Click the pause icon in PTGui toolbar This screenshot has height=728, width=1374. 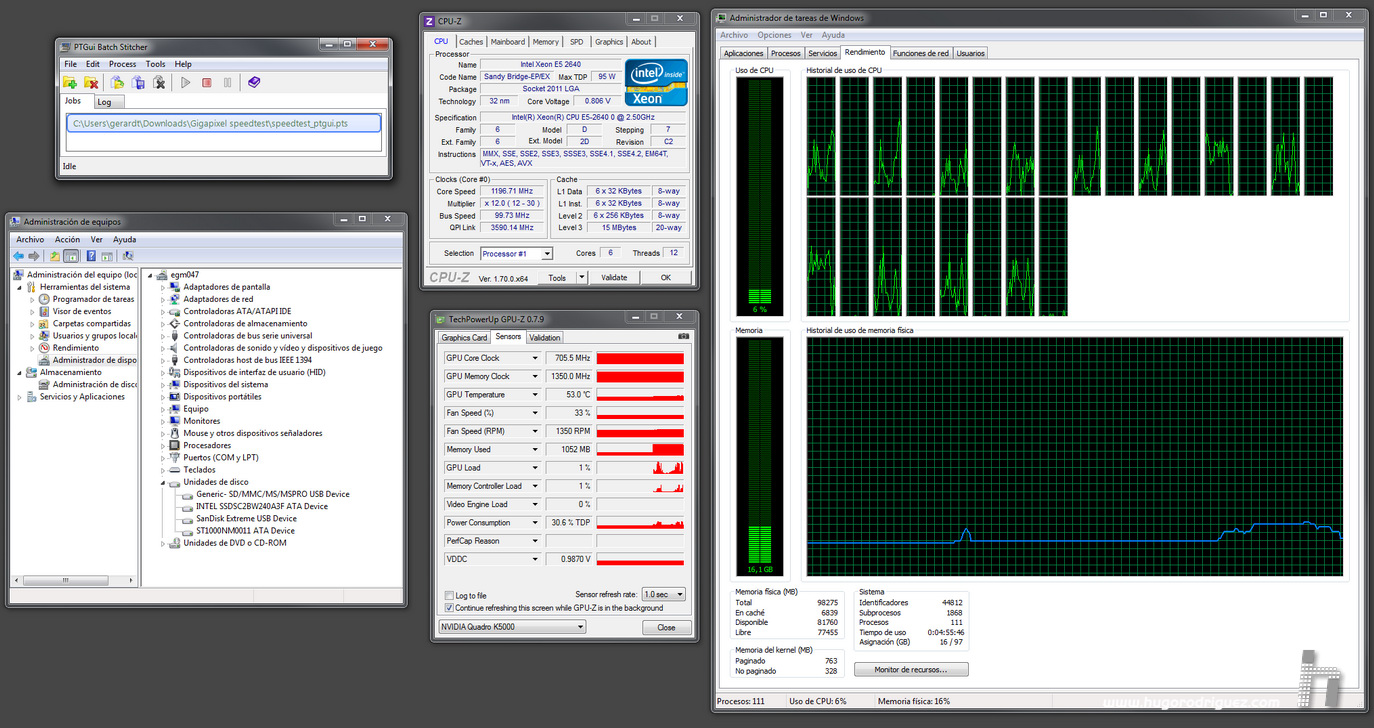tap(227, 83)
